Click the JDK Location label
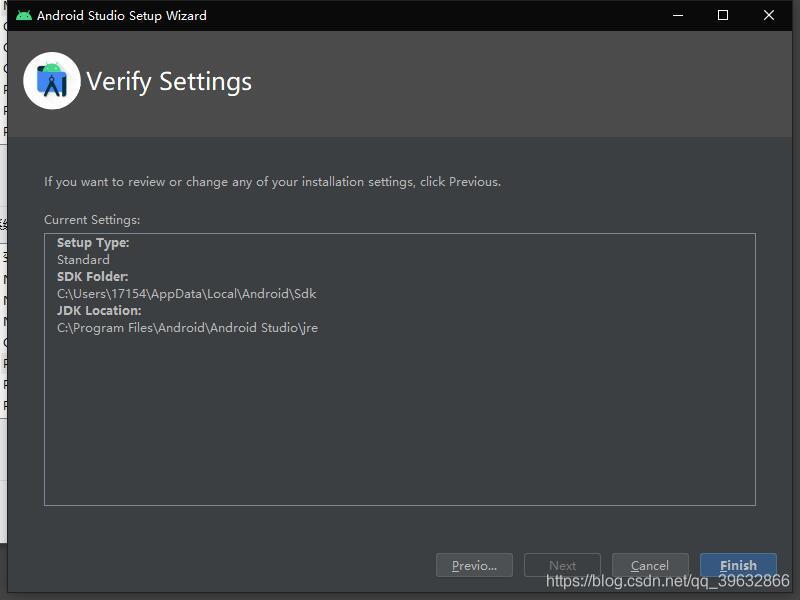Screen dimensions: 800x600 pos(99,311)
